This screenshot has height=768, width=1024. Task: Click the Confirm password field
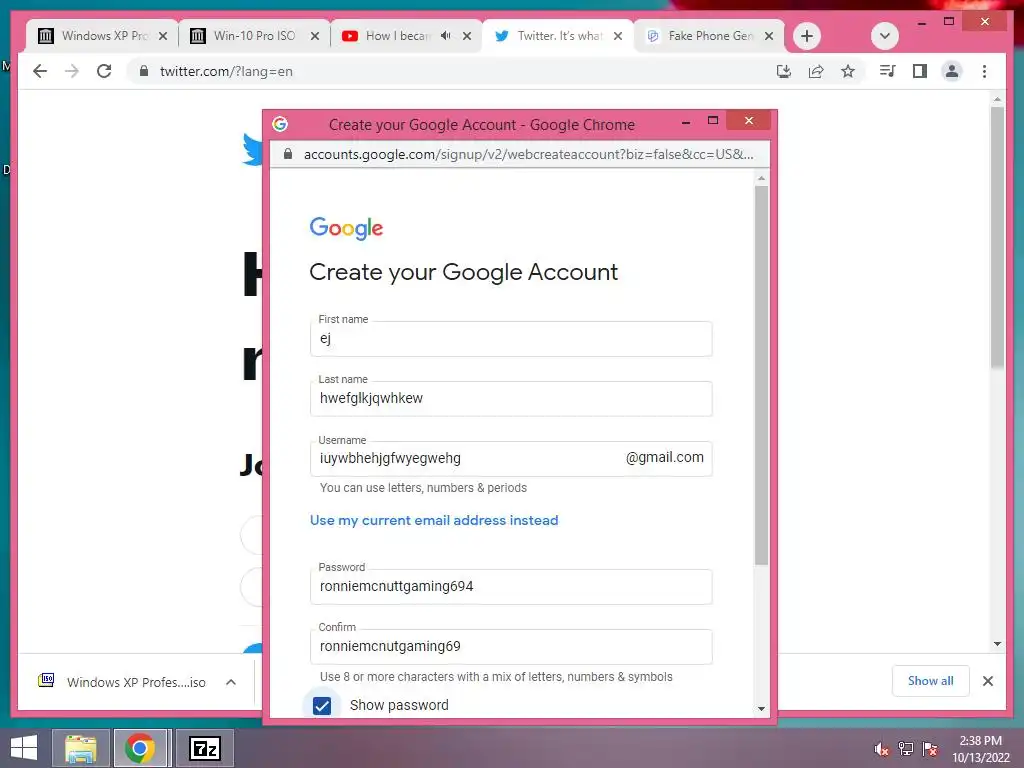click(x=511, y=647)
